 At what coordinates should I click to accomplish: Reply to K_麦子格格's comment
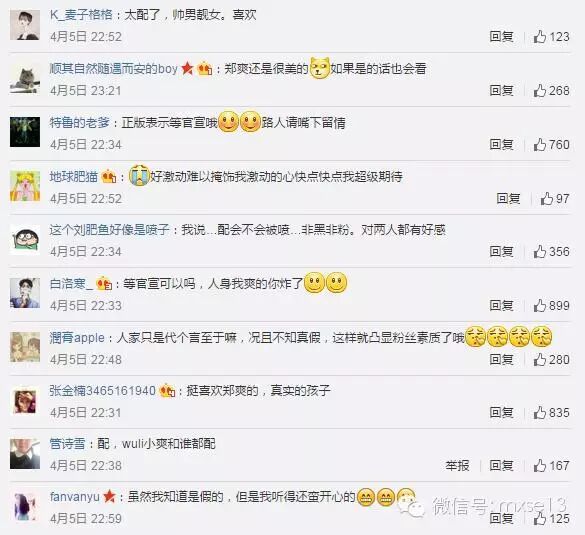[x=501, y=37]
